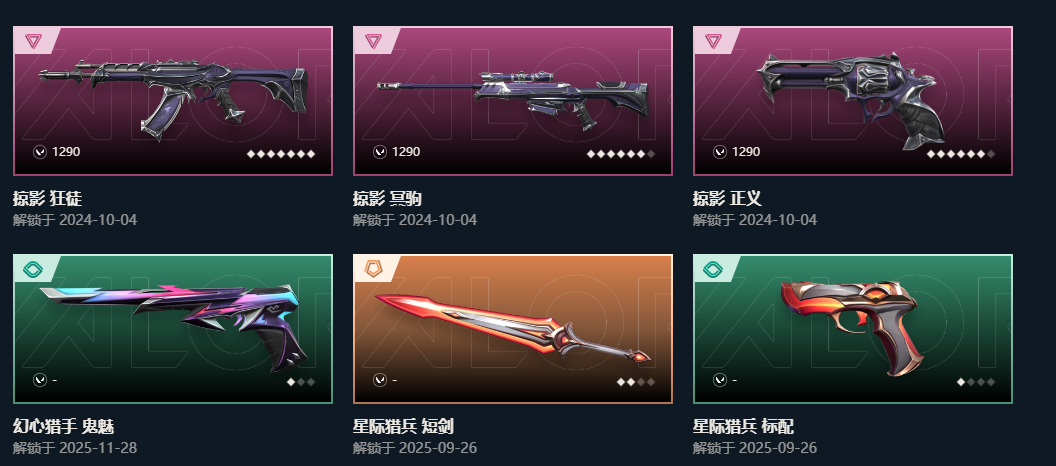The image size is (1056, 466).
Task: Click the 1290 price on 掠影 正义 card
Action: click(x=746, y=152)
